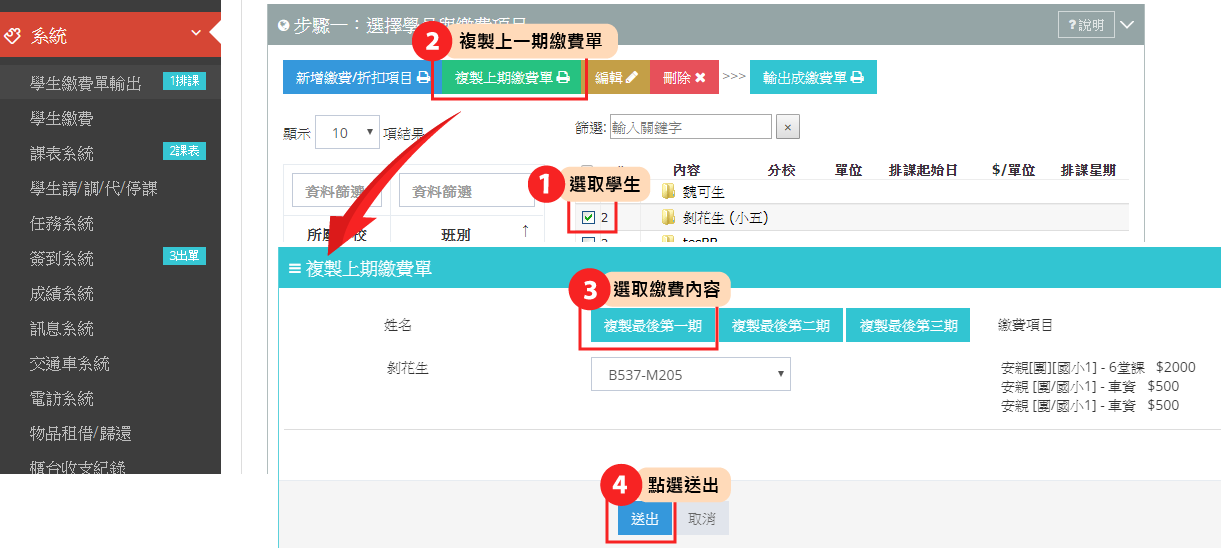The width and height of the screenshot is (1221, 548).
Task: Select 複製最後第一期 option
Action: (x=652, y=326)
